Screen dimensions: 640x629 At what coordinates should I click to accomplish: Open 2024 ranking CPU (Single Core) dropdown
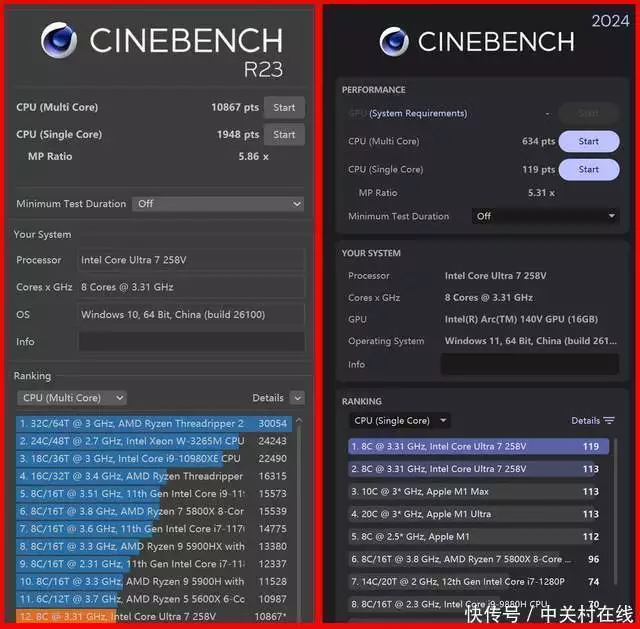(400, 420)
